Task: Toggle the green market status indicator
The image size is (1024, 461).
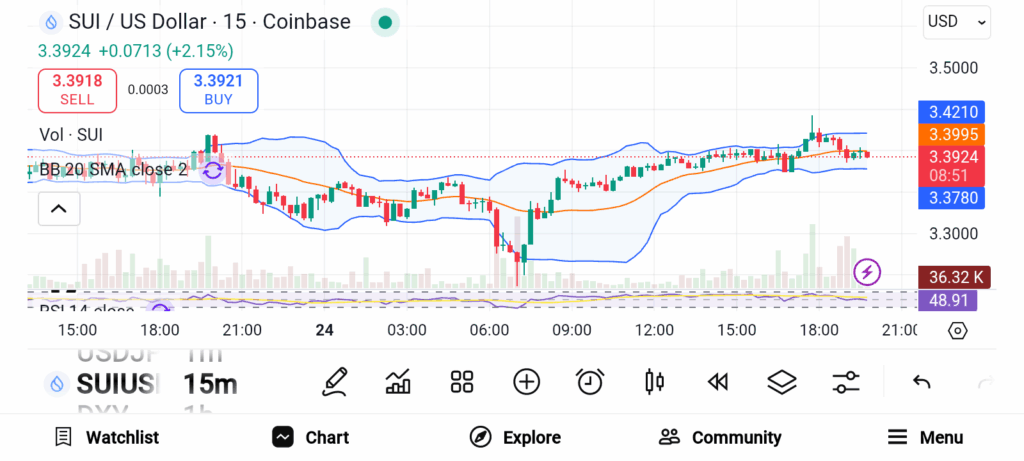Action: click(385, 22)
